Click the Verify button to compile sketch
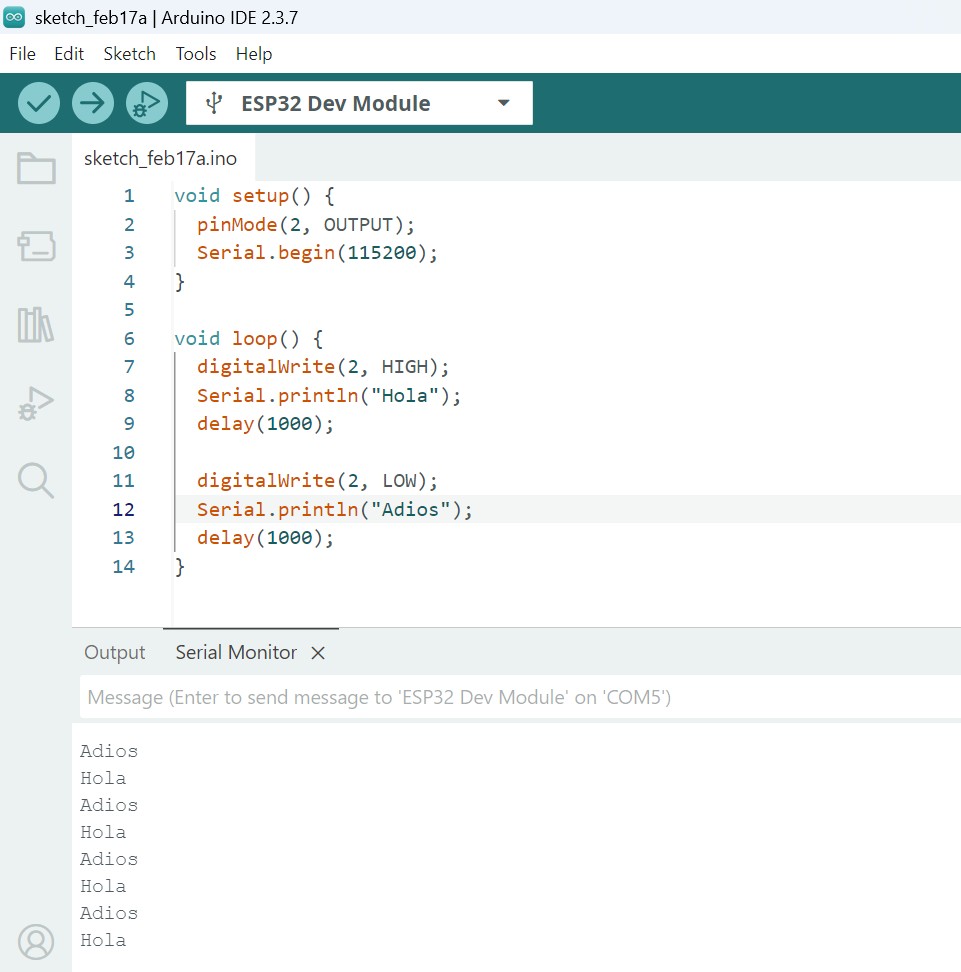Image resolution: width=961 pixels, height=972 pixels. pyautogui.click(x=38, y=102)
